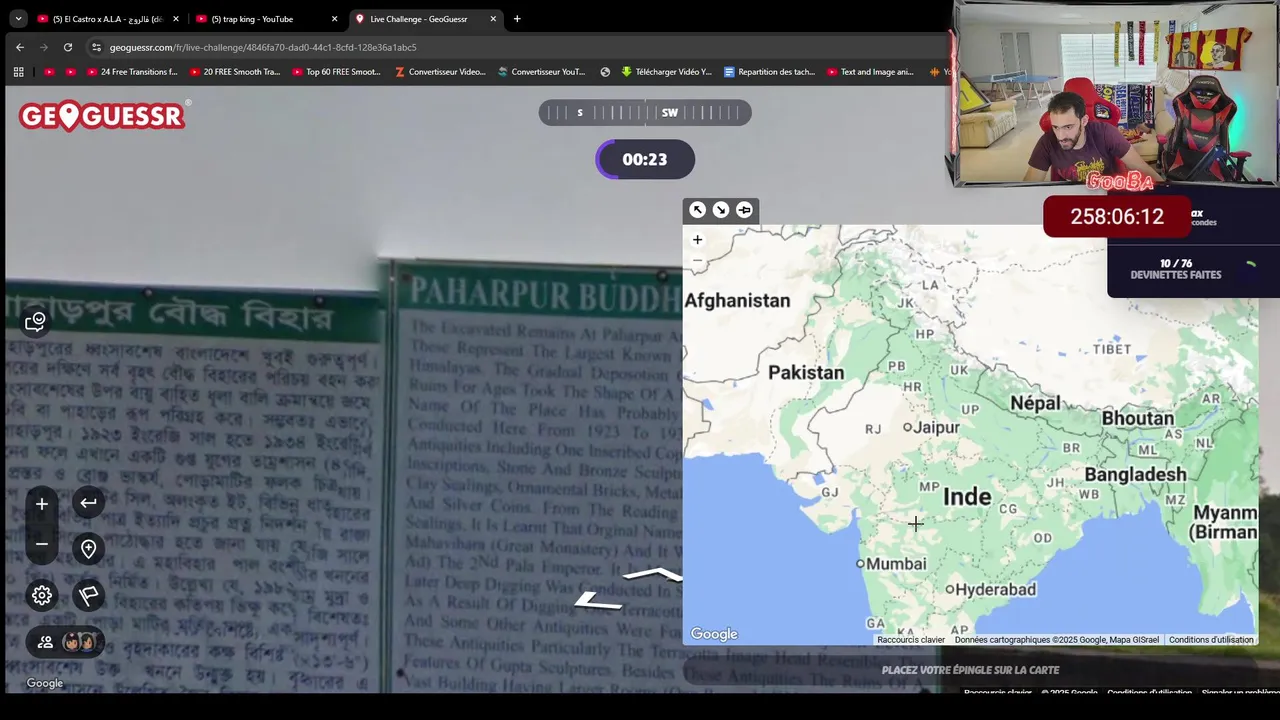
Task: Click the first YouTube bookmark icon
Action: click(x=50, y=72)
